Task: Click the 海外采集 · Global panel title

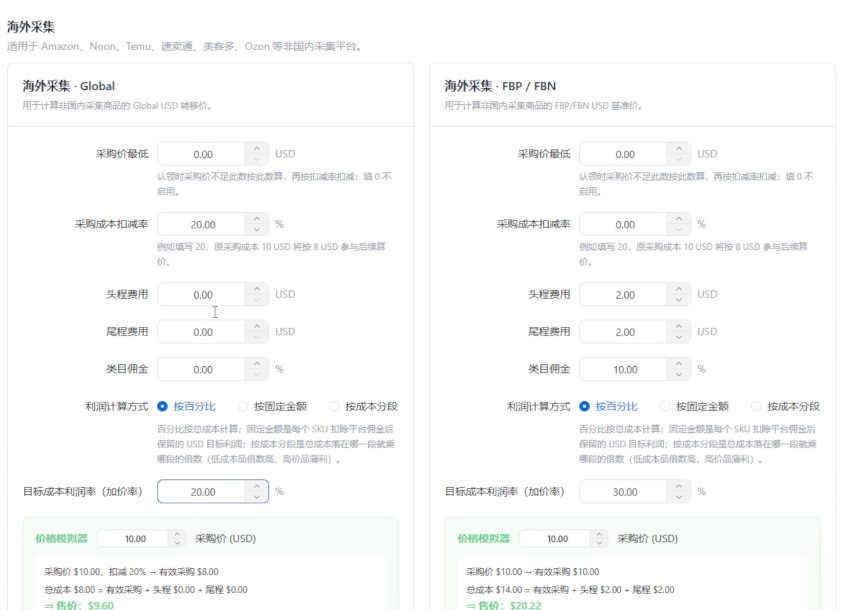Action: pos(68,86)
